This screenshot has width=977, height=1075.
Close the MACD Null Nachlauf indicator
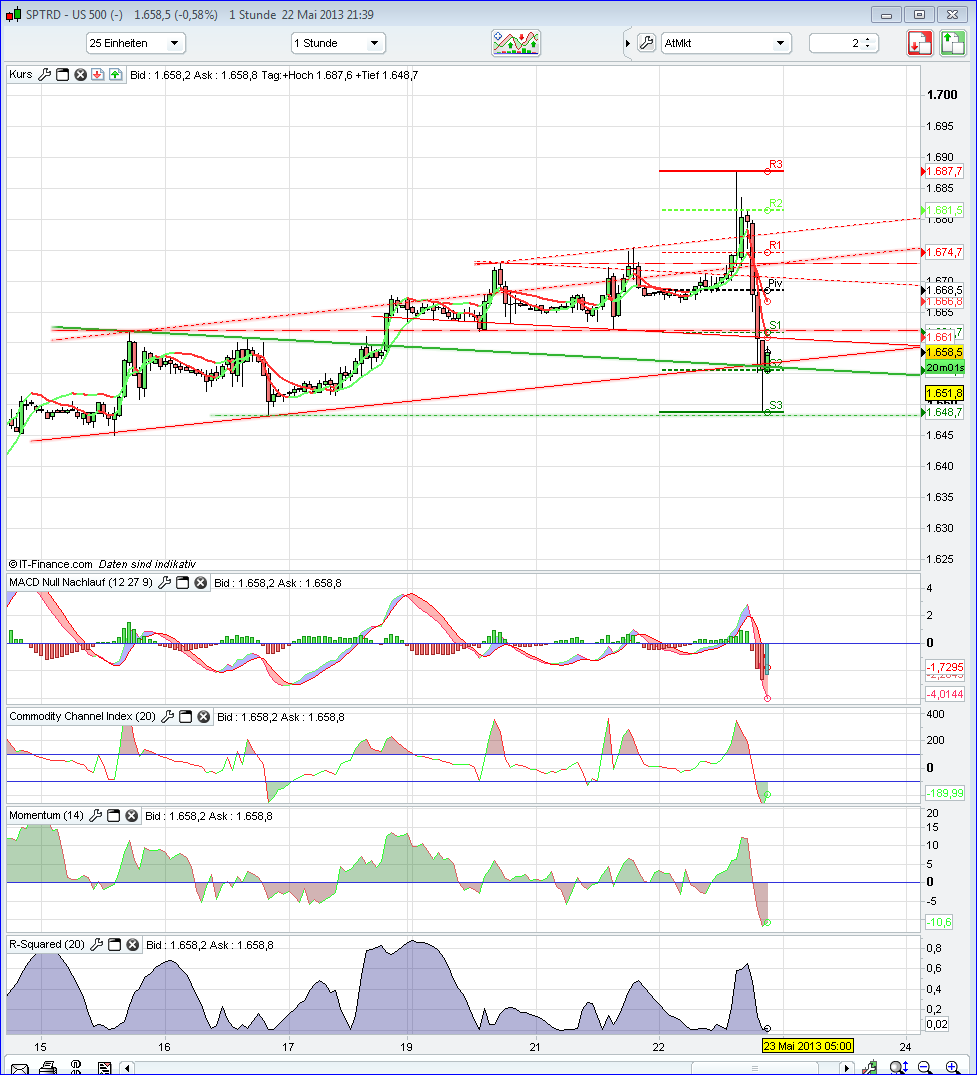point(200,583)
